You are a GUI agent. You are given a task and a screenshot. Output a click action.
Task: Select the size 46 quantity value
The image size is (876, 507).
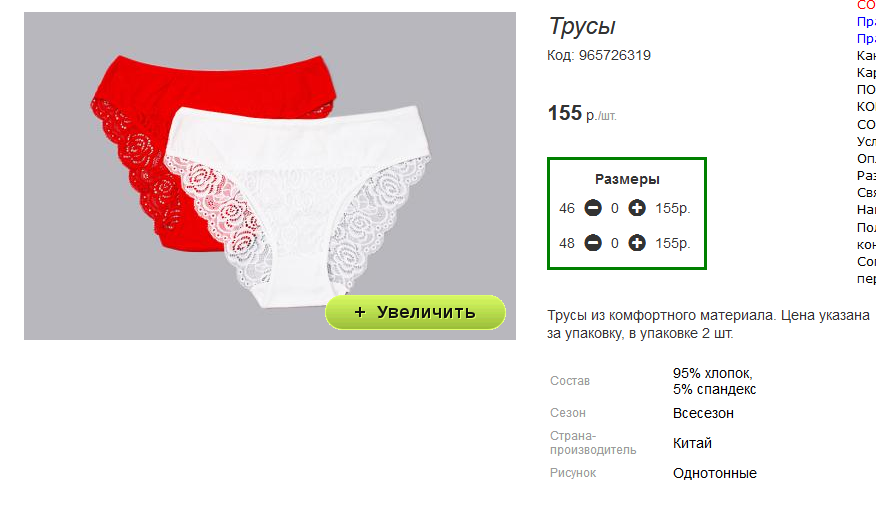(x=615, y=208)
